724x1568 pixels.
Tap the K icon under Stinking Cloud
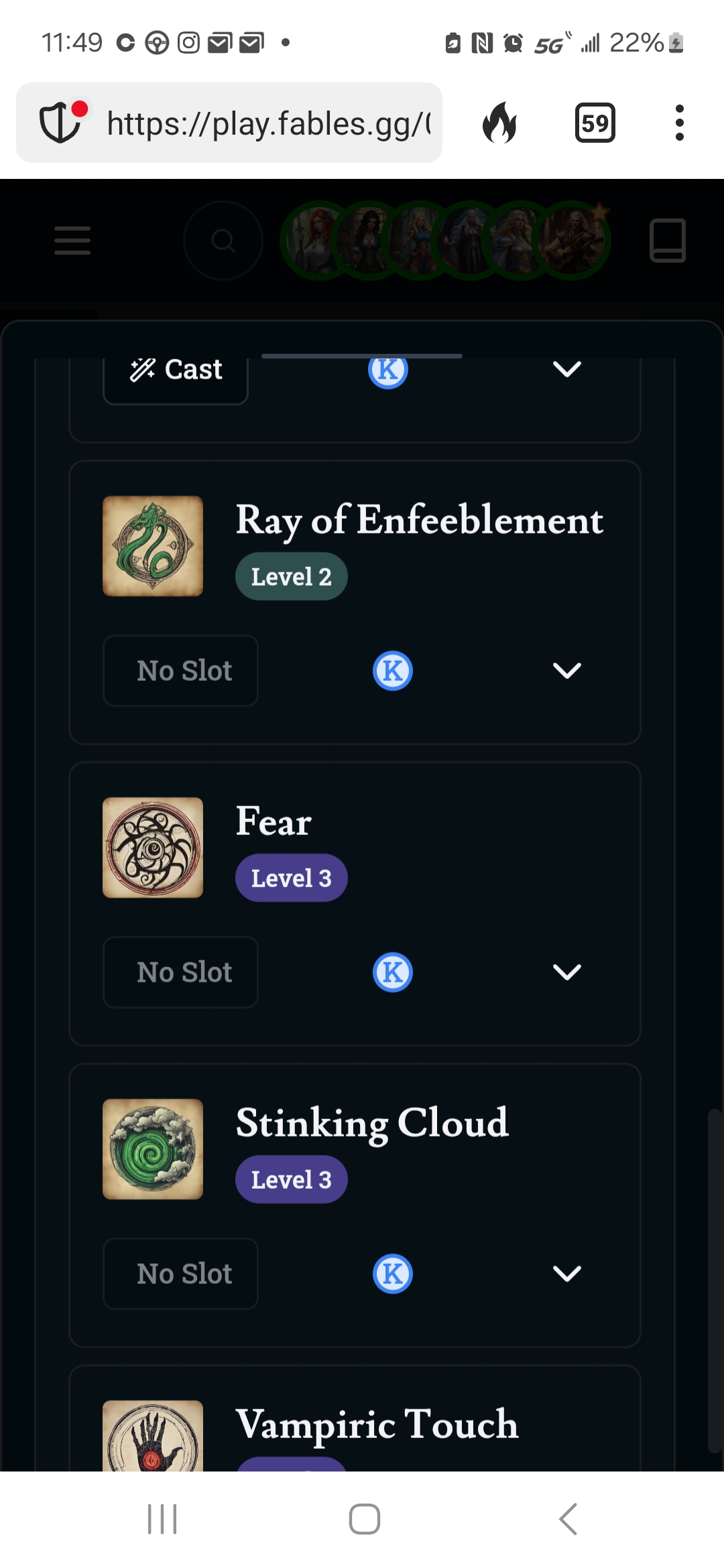point(393,1274)
